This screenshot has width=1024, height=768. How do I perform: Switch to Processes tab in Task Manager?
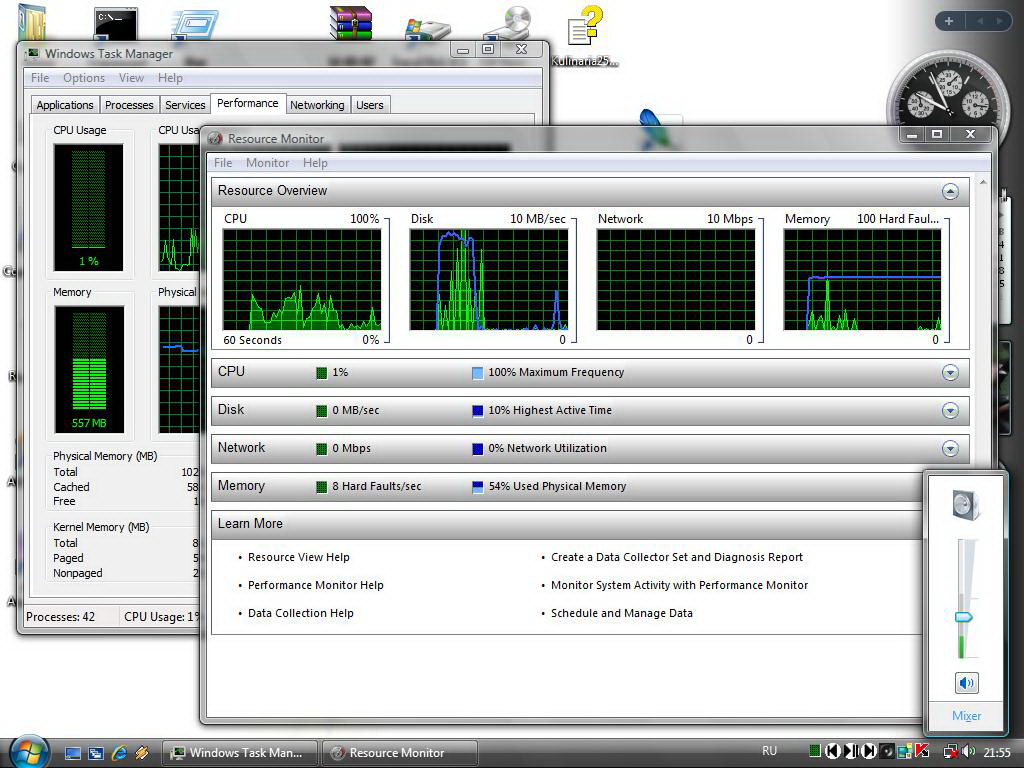tap(129, 105)
